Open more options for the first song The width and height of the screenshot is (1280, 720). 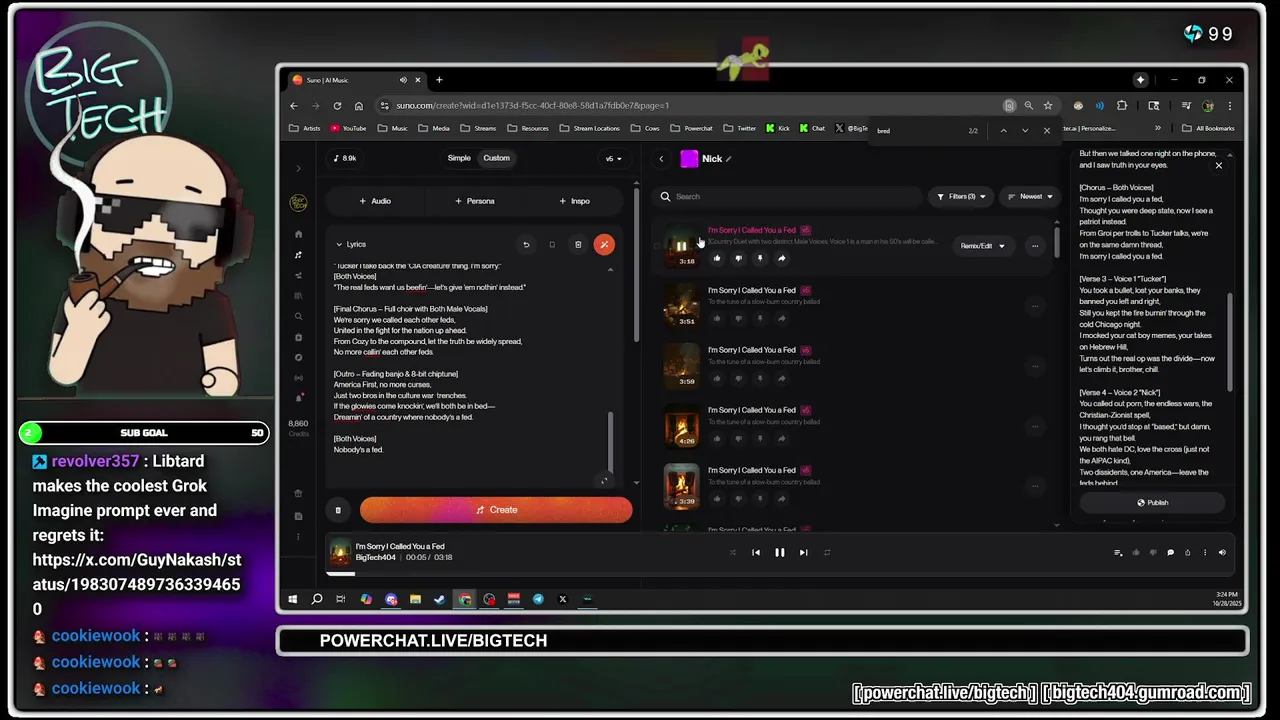(x=1035, y=246)
